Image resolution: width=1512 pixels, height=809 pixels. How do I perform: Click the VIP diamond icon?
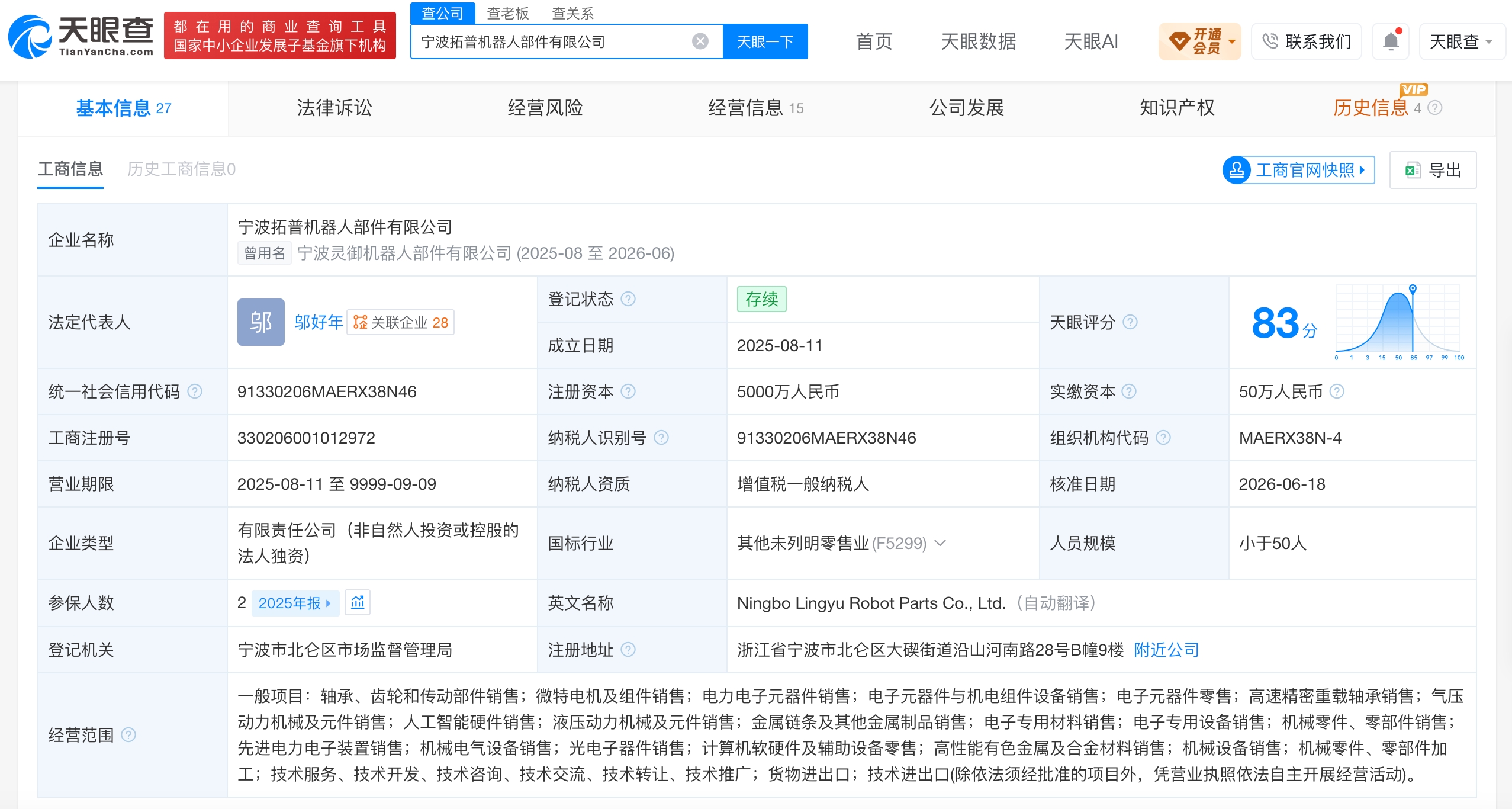1179,41
